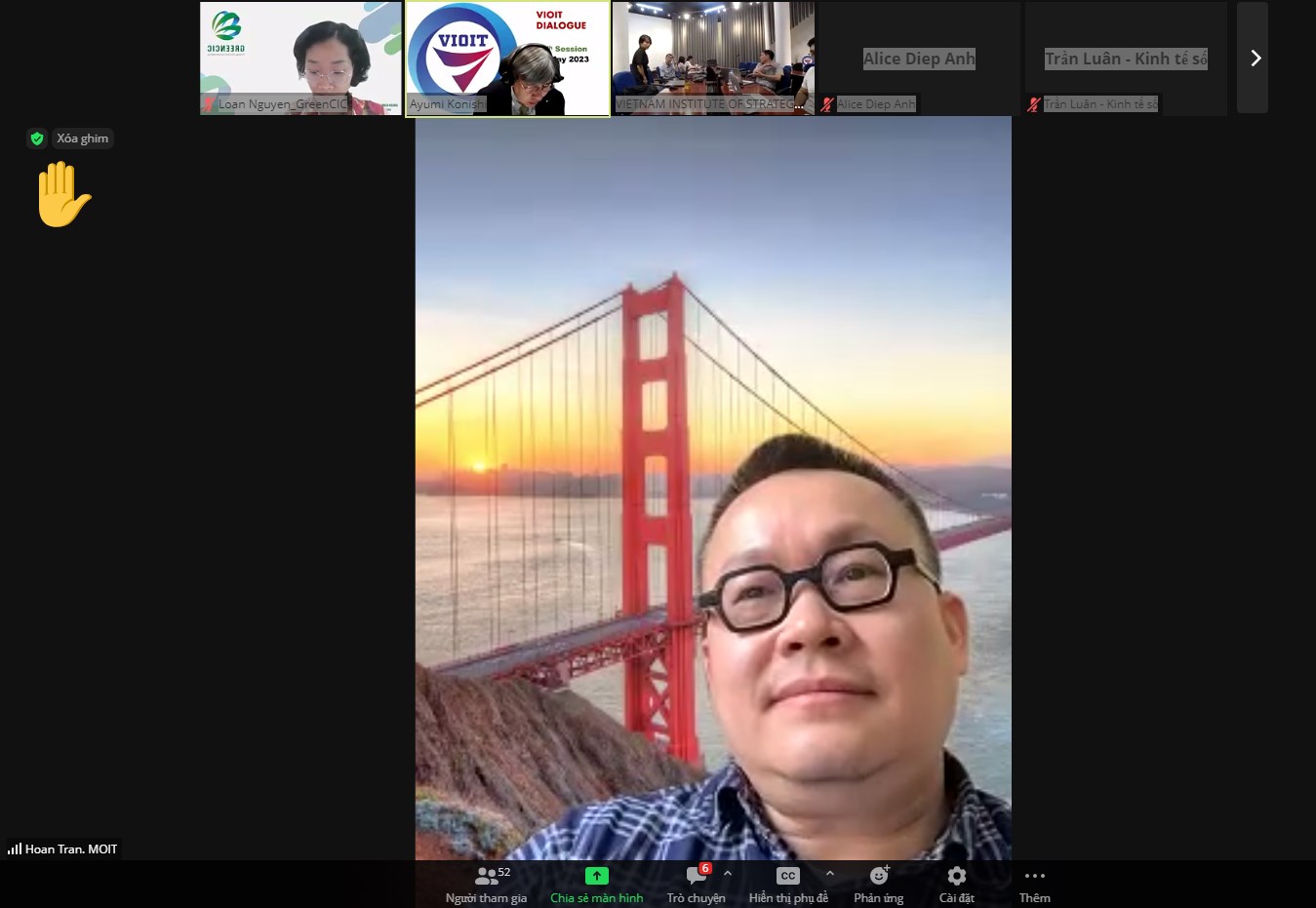The height and width of the screenshot is (908, 1316).
Task: Open settings gear icon
Action: click(956, 876)
